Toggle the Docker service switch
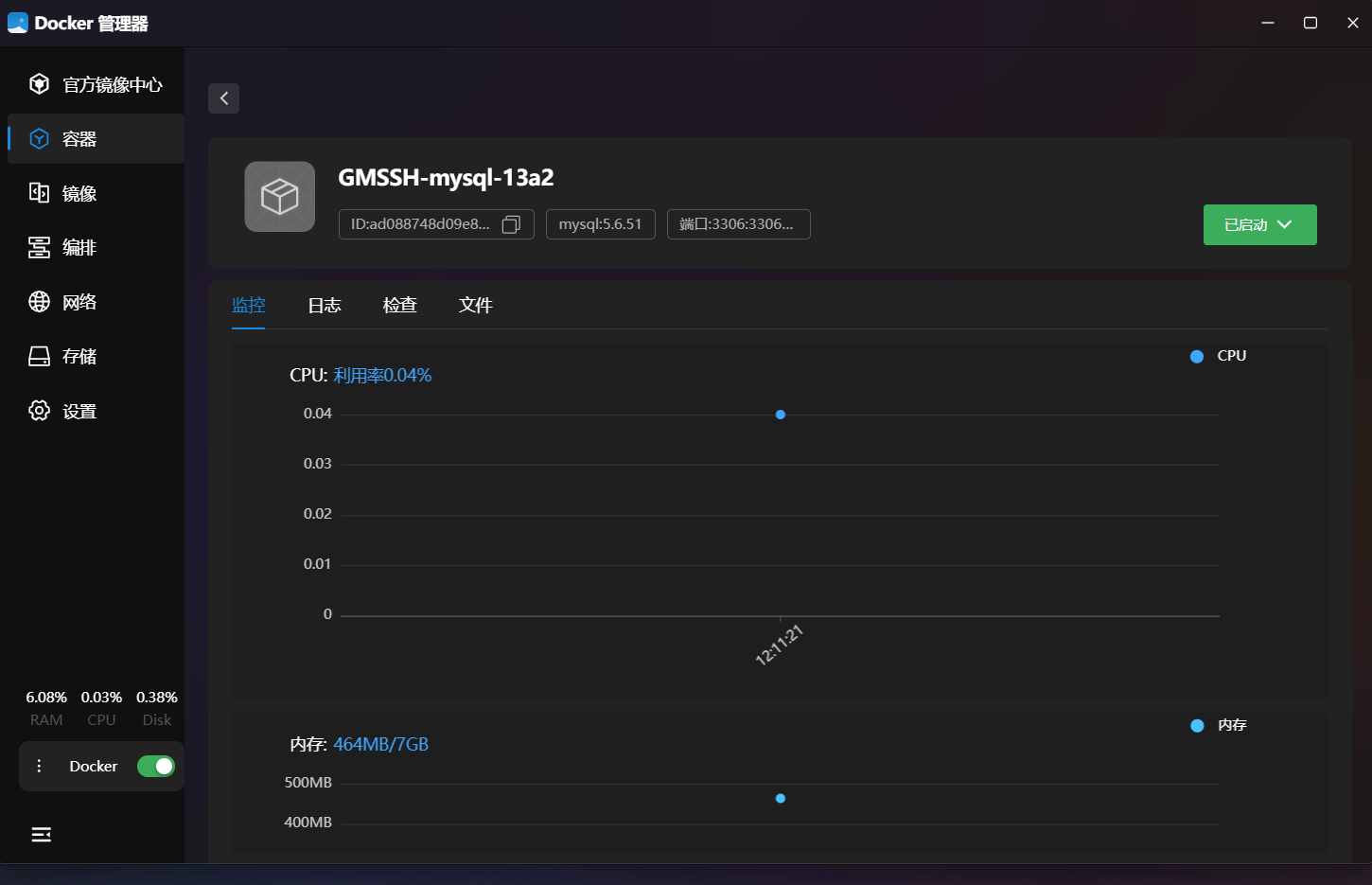The height and width of the screenshot is (885, 1372). [x=156, y=766]
